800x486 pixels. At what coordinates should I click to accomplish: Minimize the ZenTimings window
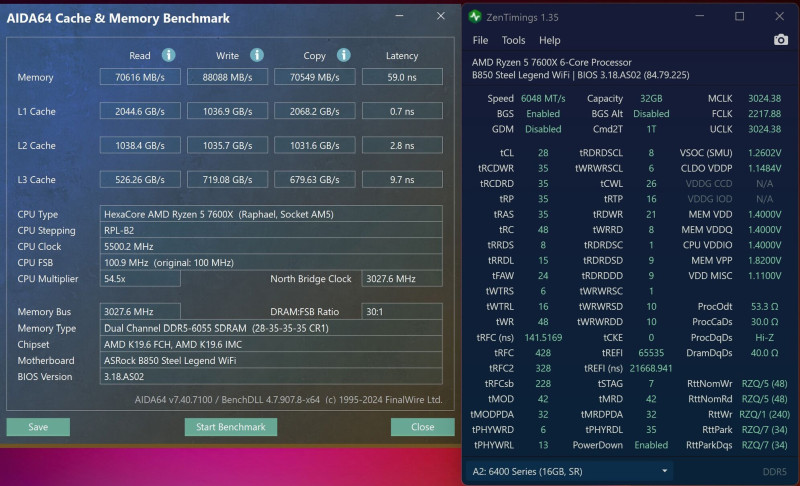click(699, 16)
